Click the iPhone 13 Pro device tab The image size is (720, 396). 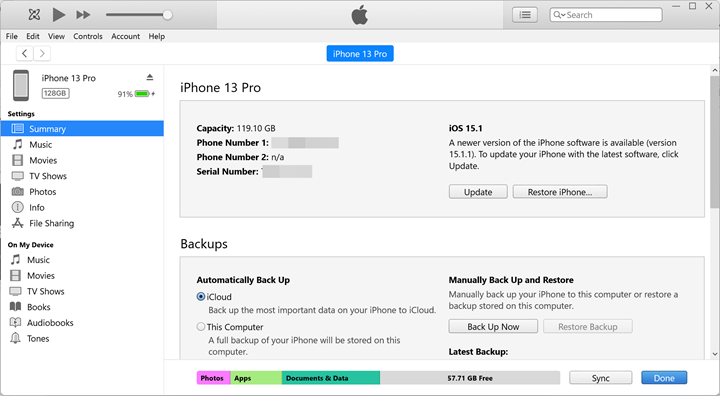(360, 54)
